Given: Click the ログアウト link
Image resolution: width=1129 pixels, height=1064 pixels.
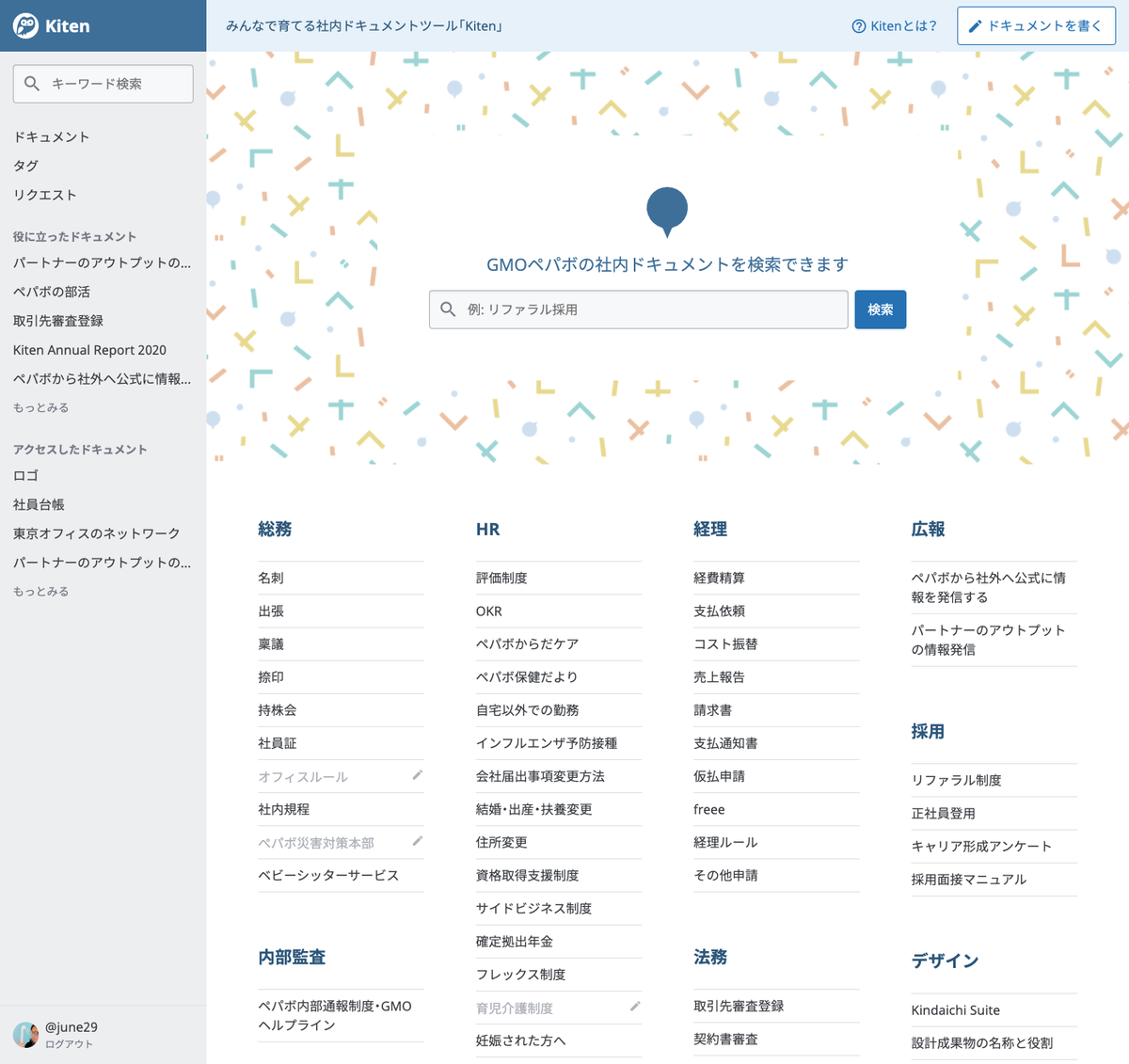Looking at the screenshot, I should 69,1044.
